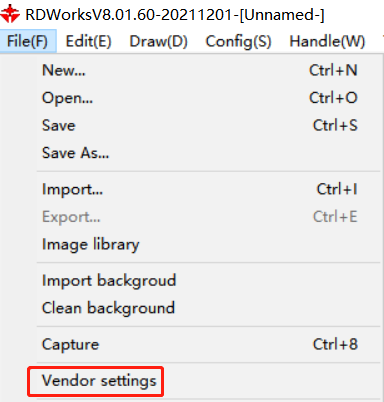
Task: Click the Ctrl+8 shortcut beside Capture
Action: [x=335, y=344]
